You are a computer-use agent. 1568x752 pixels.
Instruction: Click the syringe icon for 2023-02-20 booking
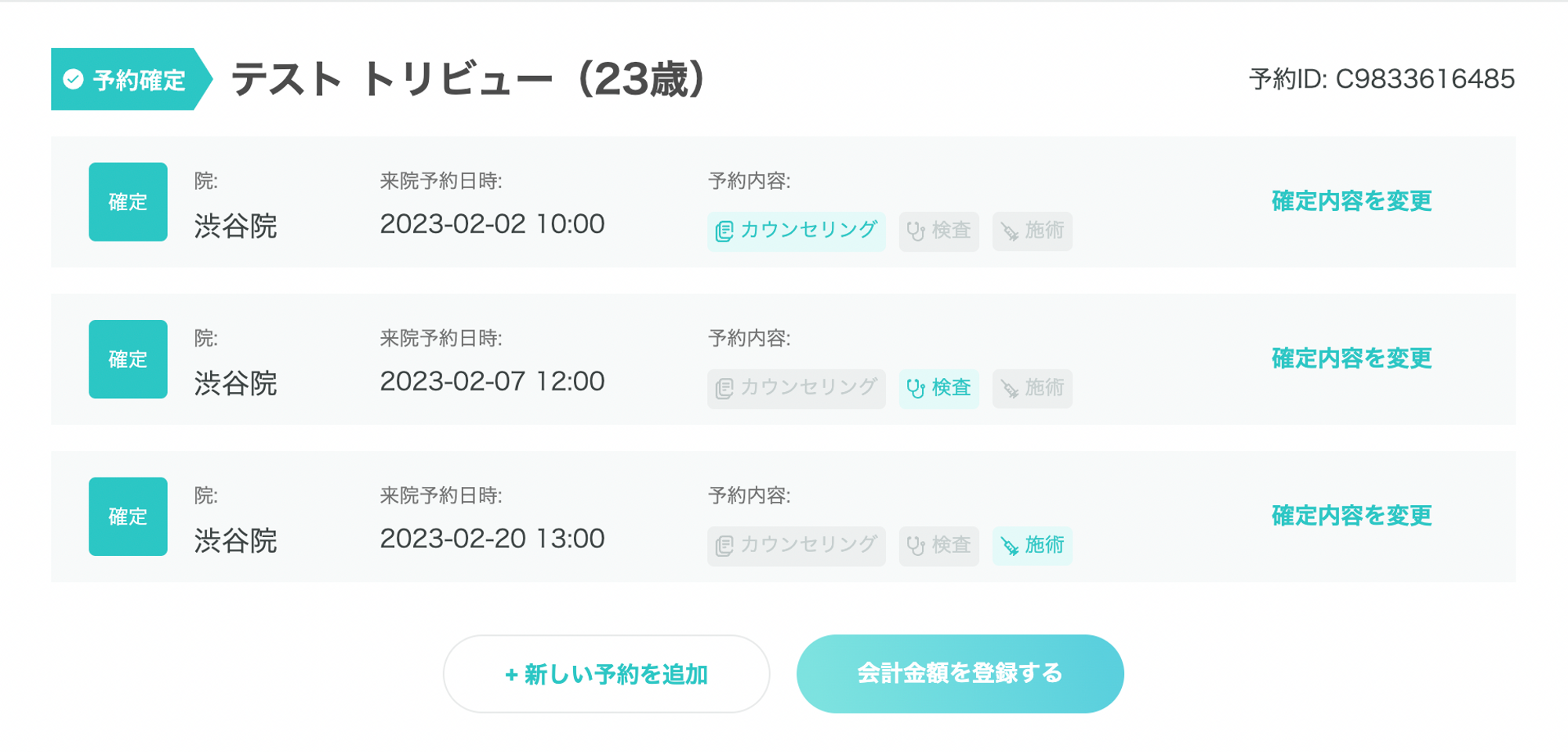[x=1010, y=546]
